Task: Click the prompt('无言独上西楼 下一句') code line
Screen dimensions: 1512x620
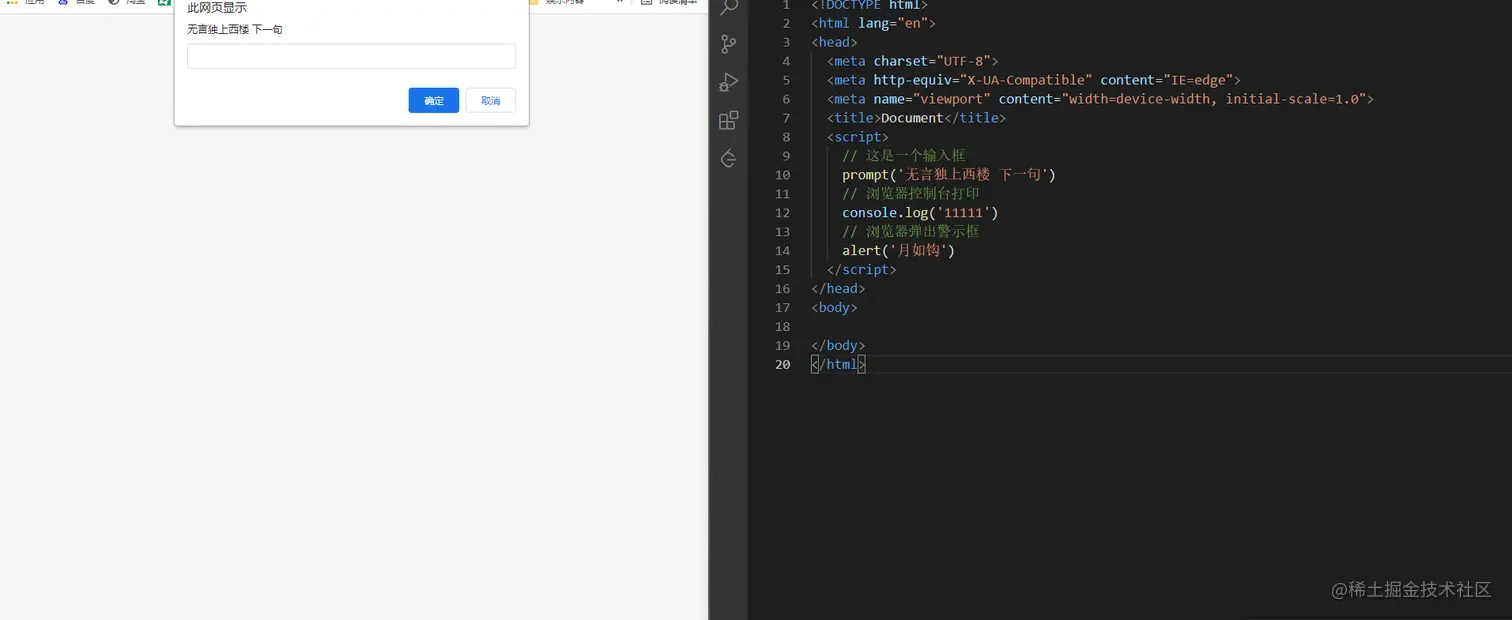Action: 949,175
